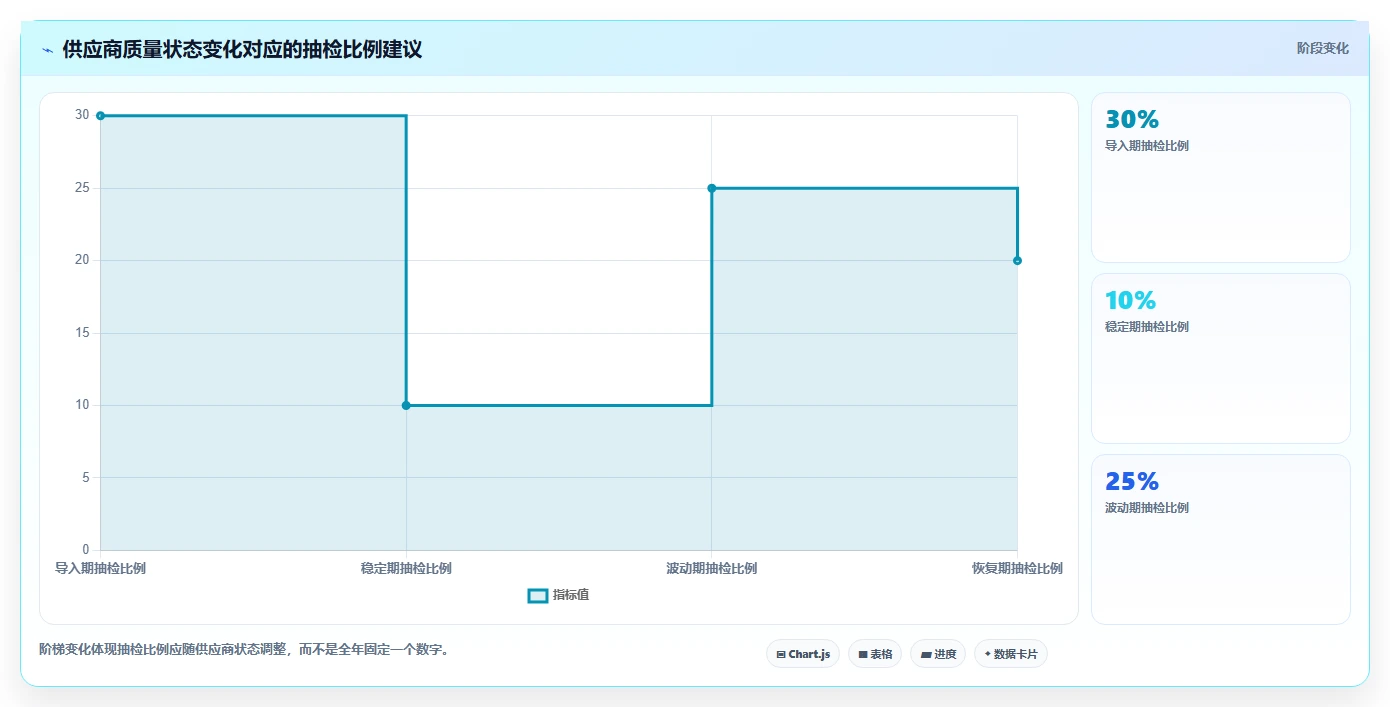
Task: Click the y-axis tick label 30
Action: [x=82, y=115]
